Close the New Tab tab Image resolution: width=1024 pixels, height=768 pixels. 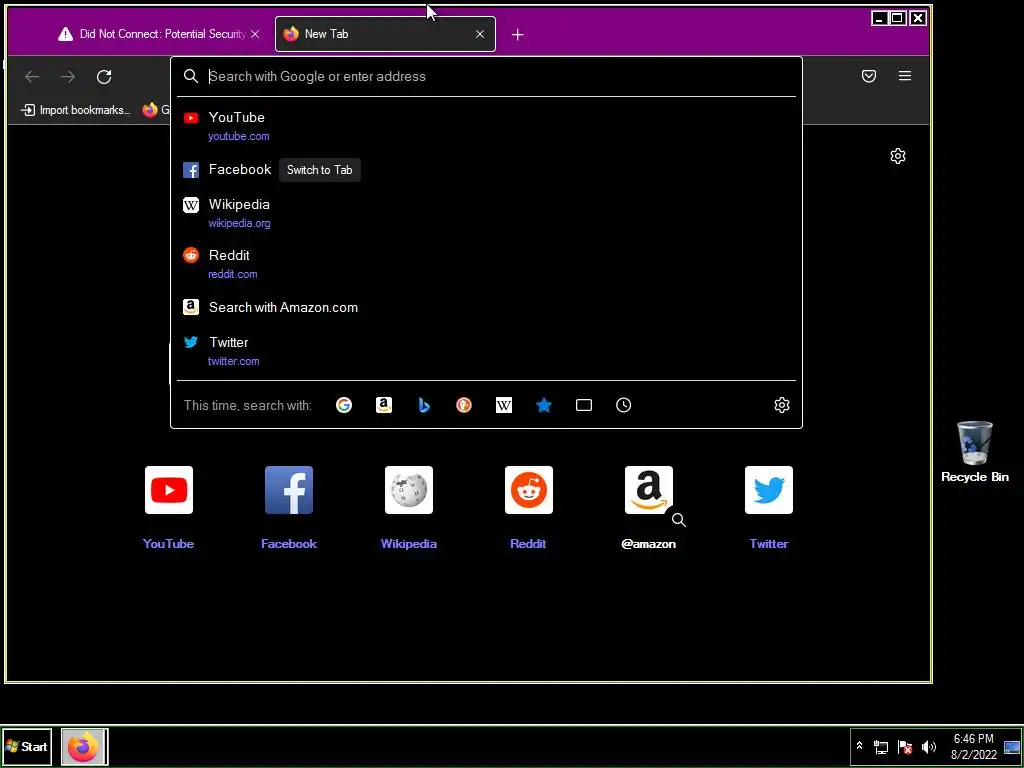480,34
